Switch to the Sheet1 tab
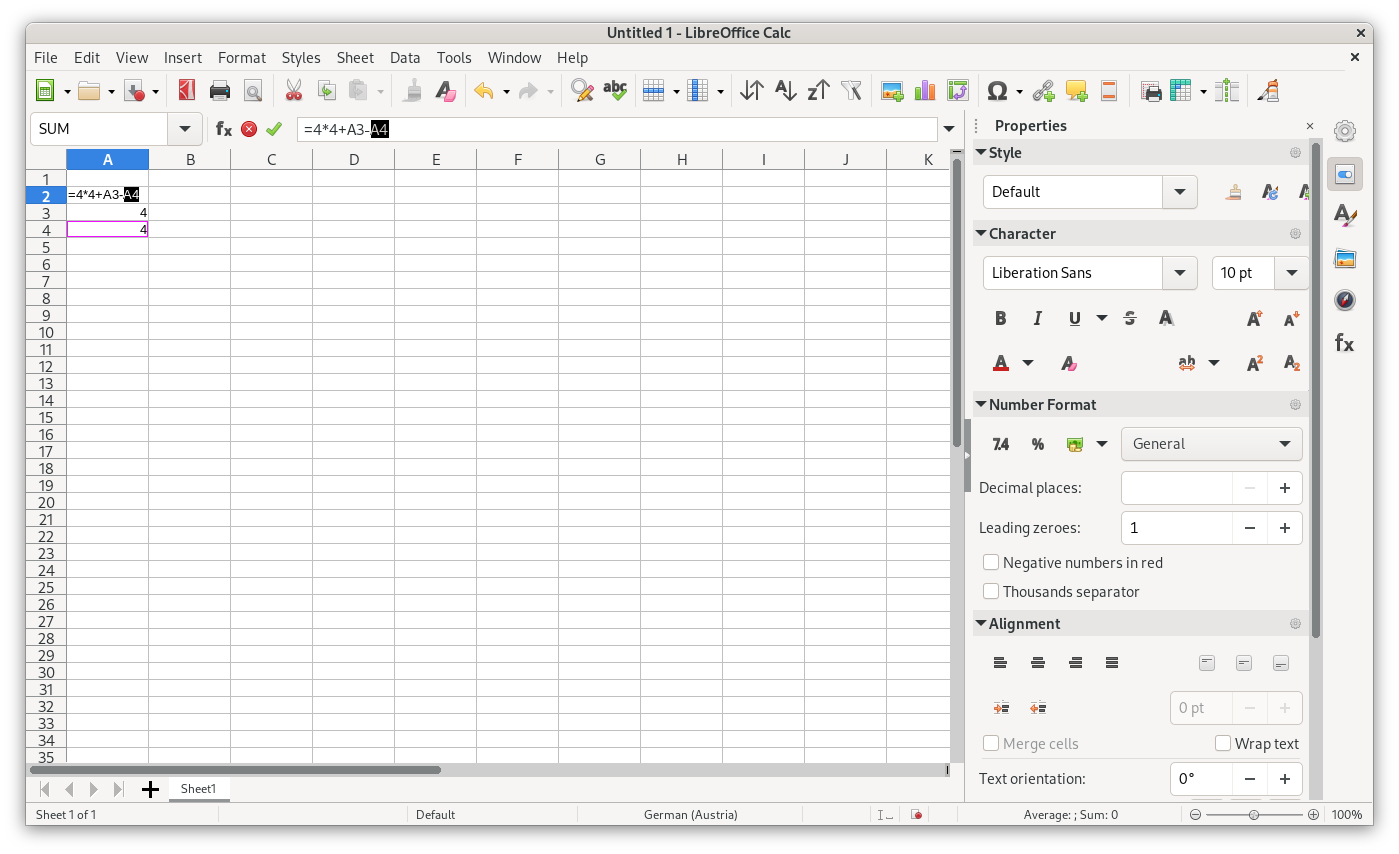1399x854 pixels. coord(198,789)
